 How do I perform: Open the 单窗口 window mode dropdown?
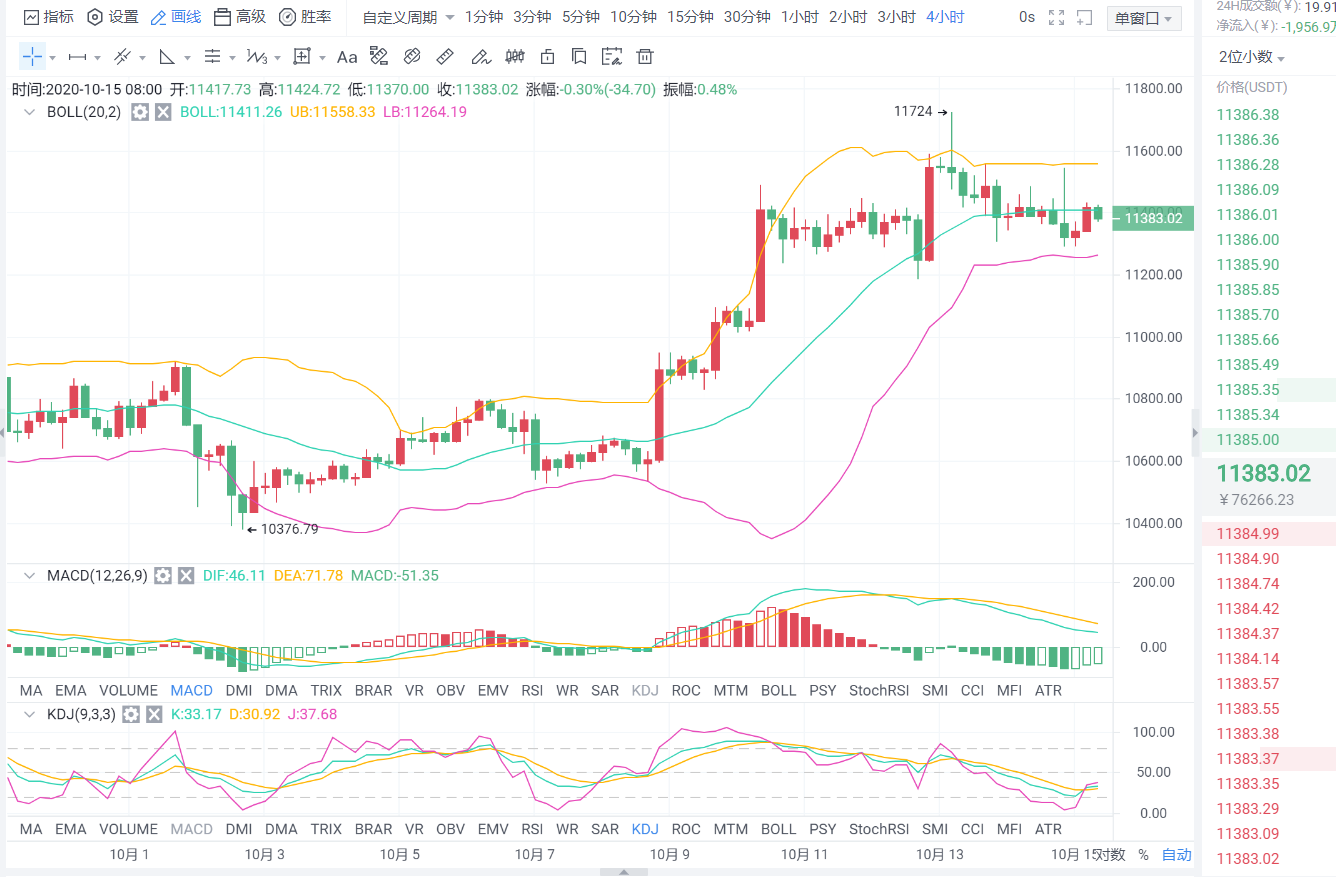click(x=1143, y=17)
